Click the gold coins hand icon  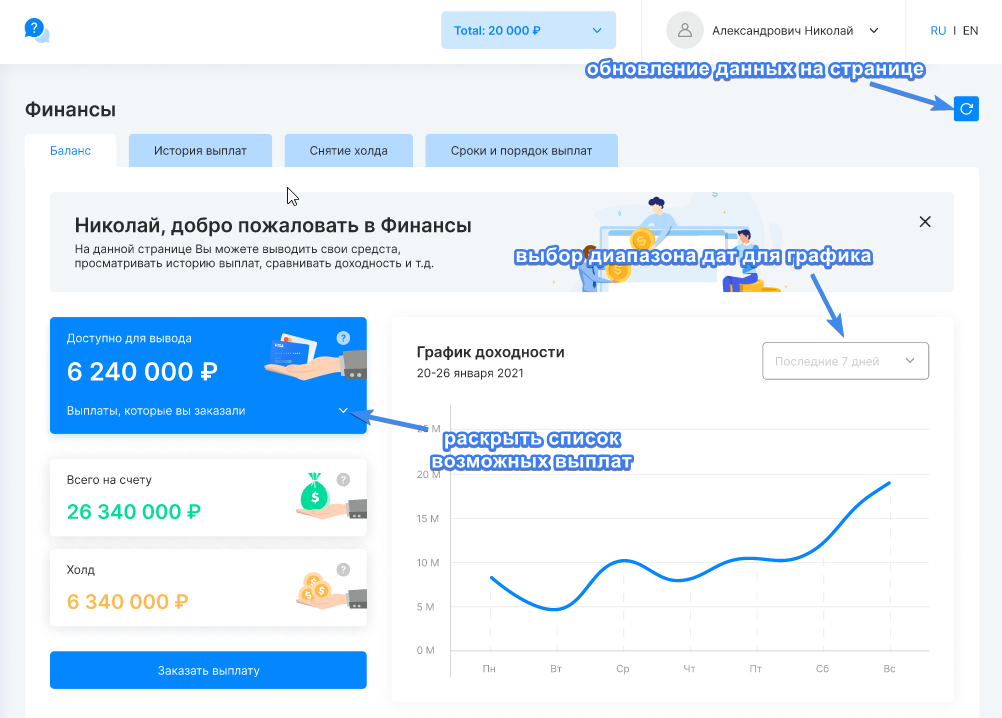316,588
